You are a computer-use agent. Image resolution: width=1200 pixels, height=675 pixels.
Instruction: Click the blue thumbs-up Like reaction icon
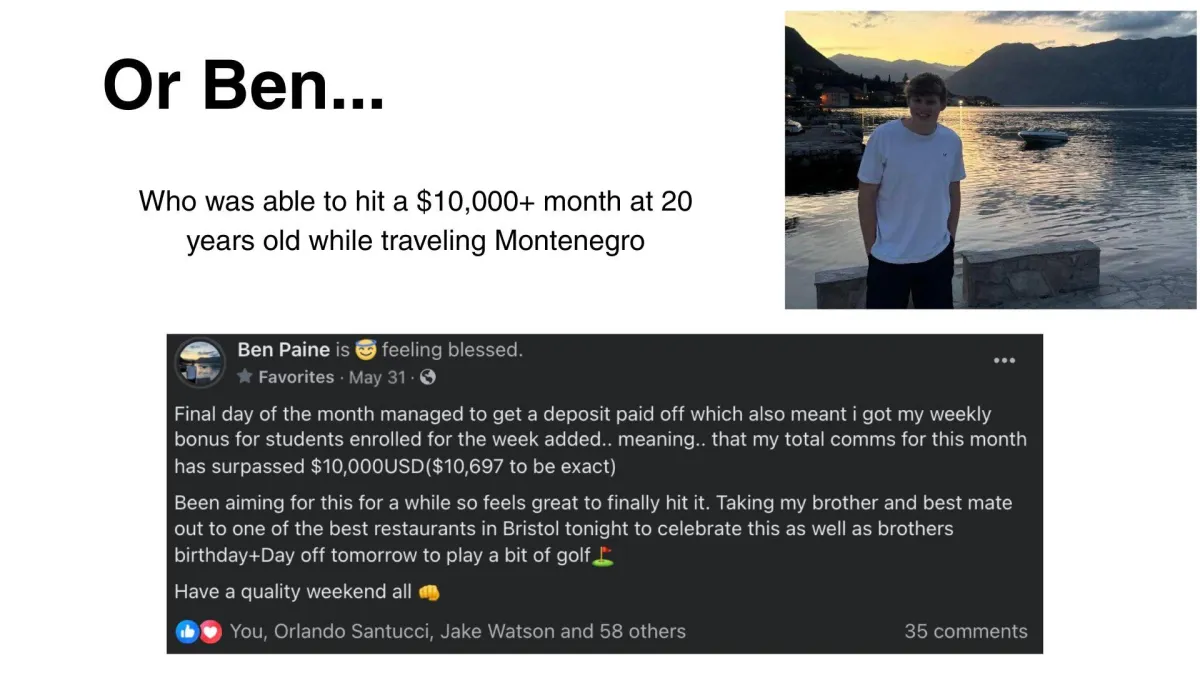(187, 631)
